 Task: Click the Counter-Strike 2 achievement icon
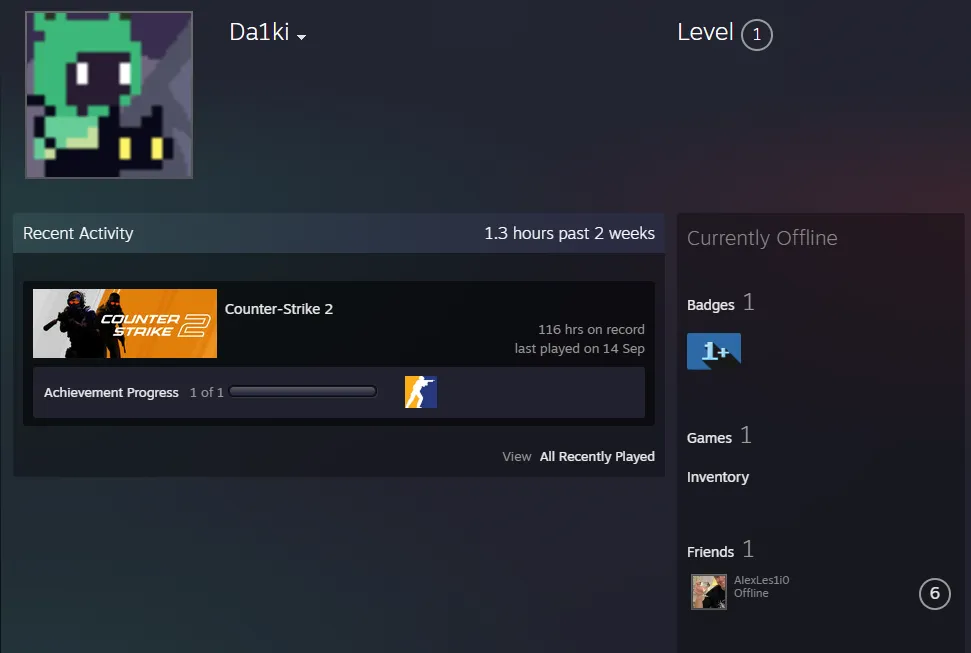421,392
